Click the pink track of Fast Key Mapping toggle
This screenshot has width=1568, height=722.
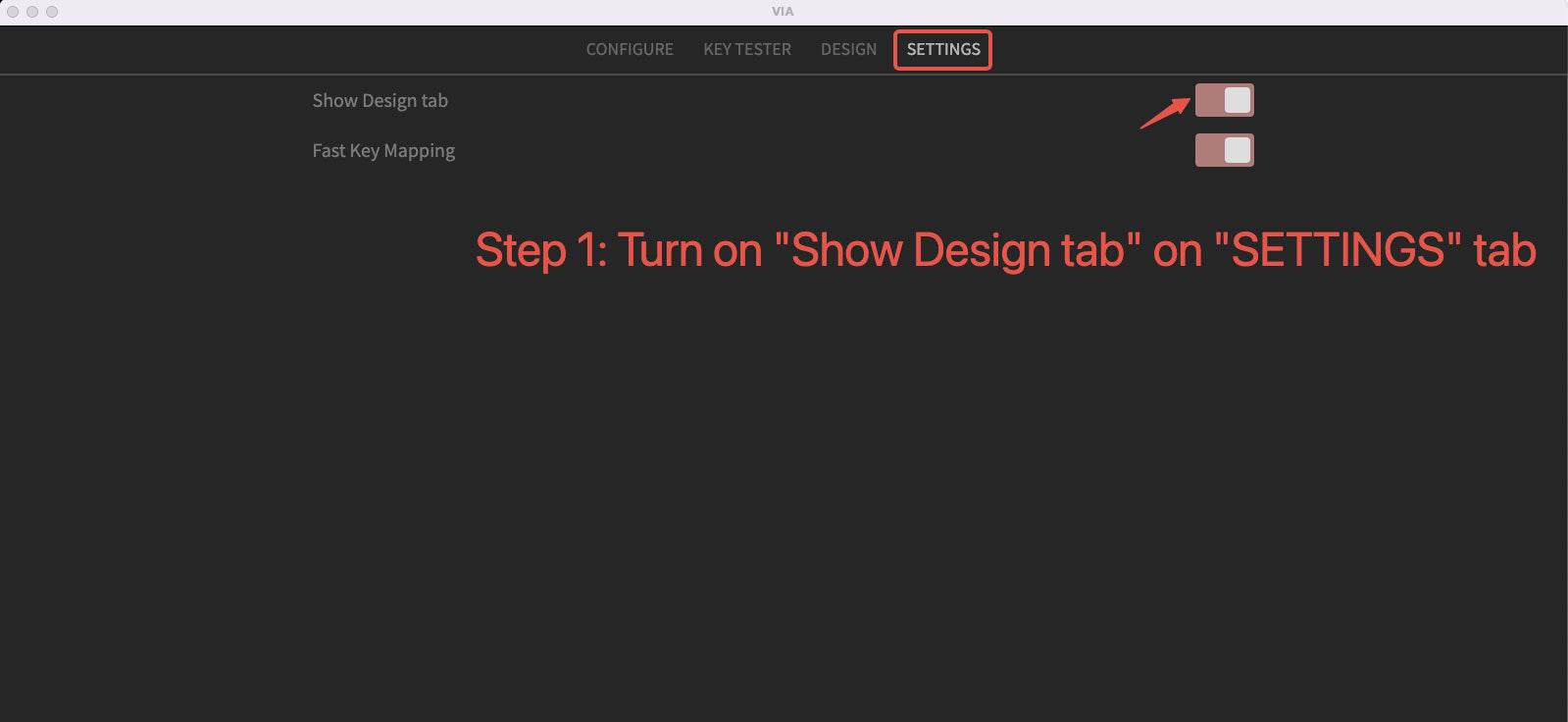(1208, 150)
